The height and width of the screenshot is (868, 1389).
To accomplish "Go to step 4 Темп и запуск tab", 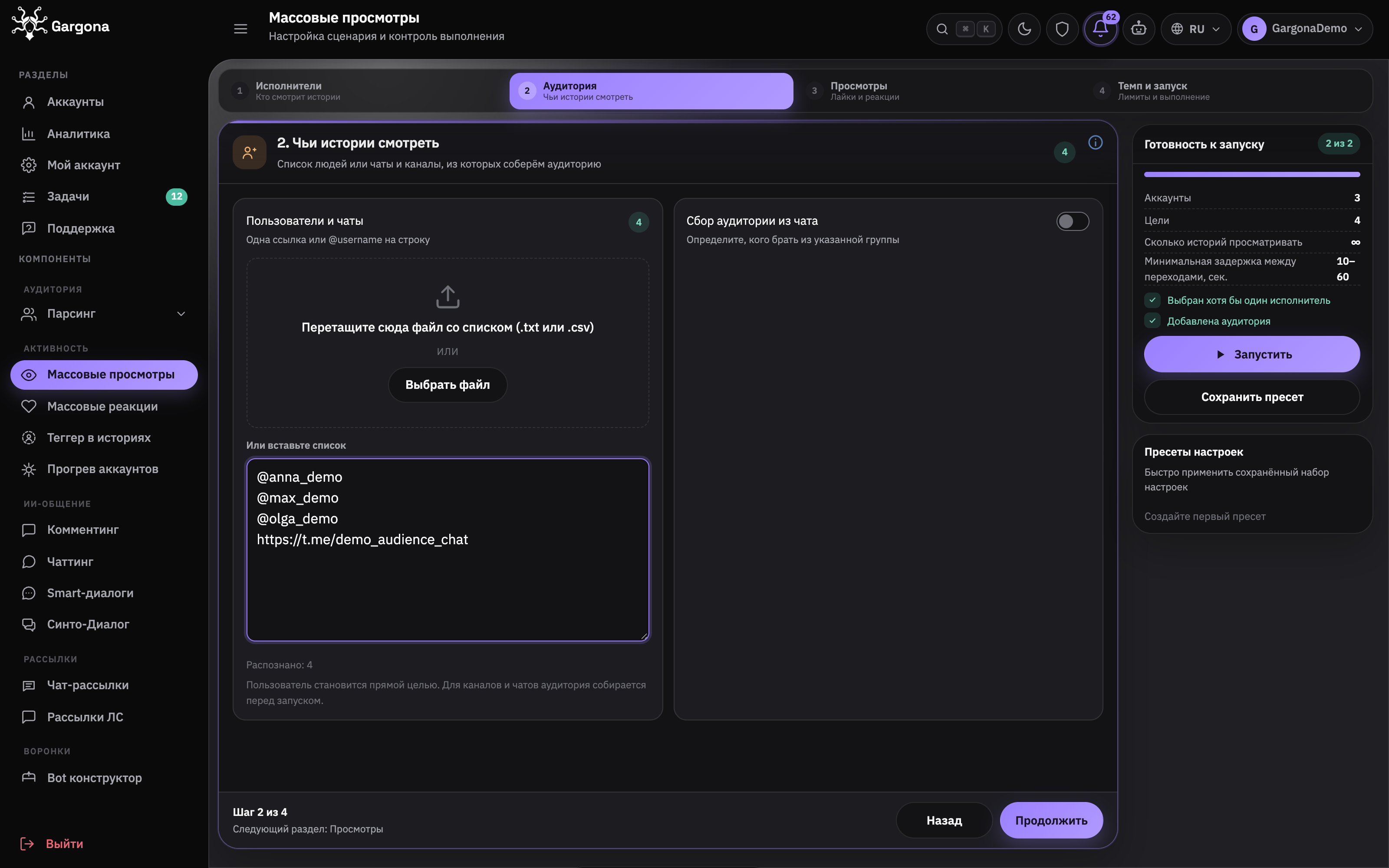I will pyautogui.click(x=1226, y=91).
